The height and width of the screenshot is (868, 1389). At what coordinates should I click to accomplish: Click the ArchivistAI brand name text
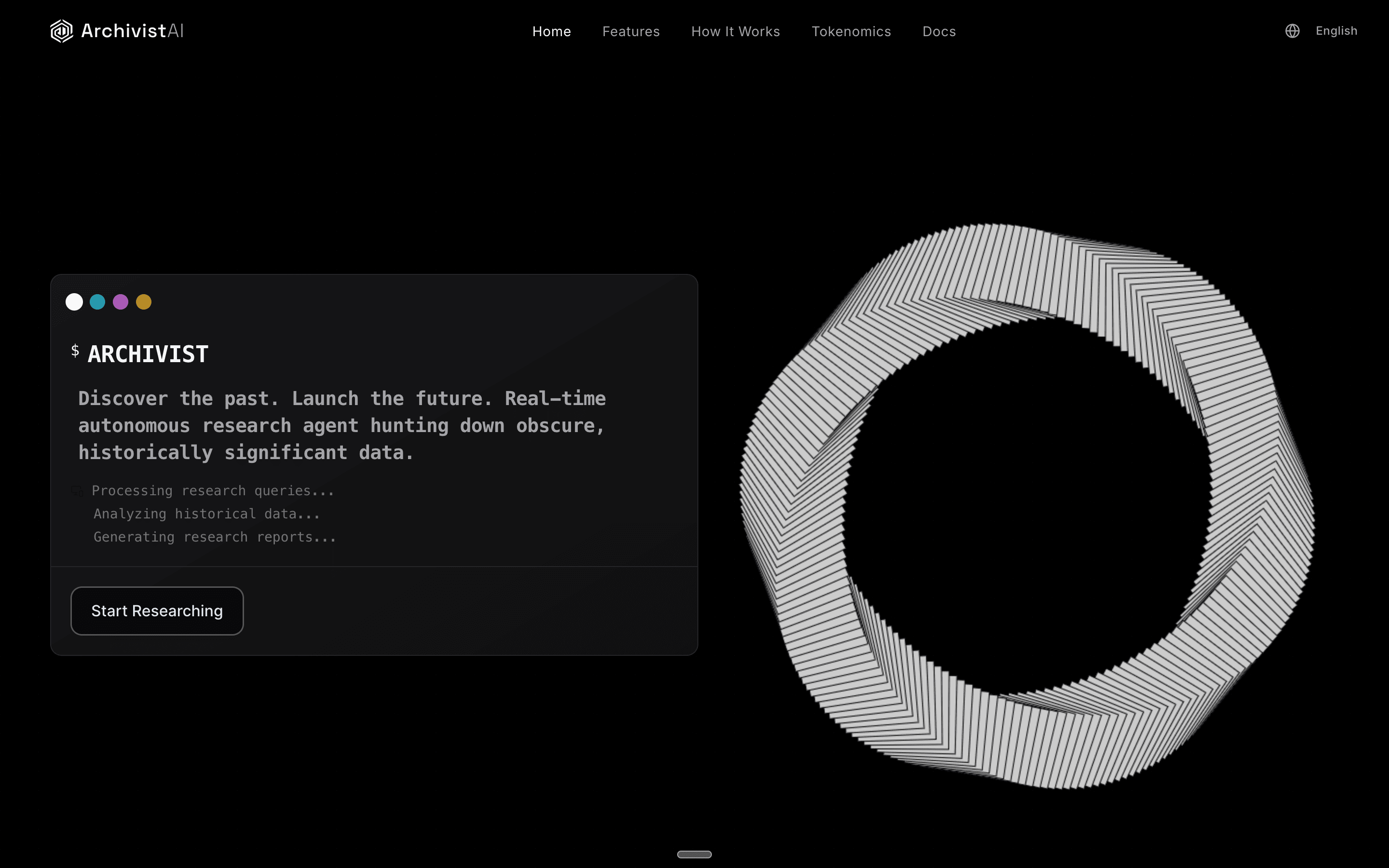click(x=133, y=31)
